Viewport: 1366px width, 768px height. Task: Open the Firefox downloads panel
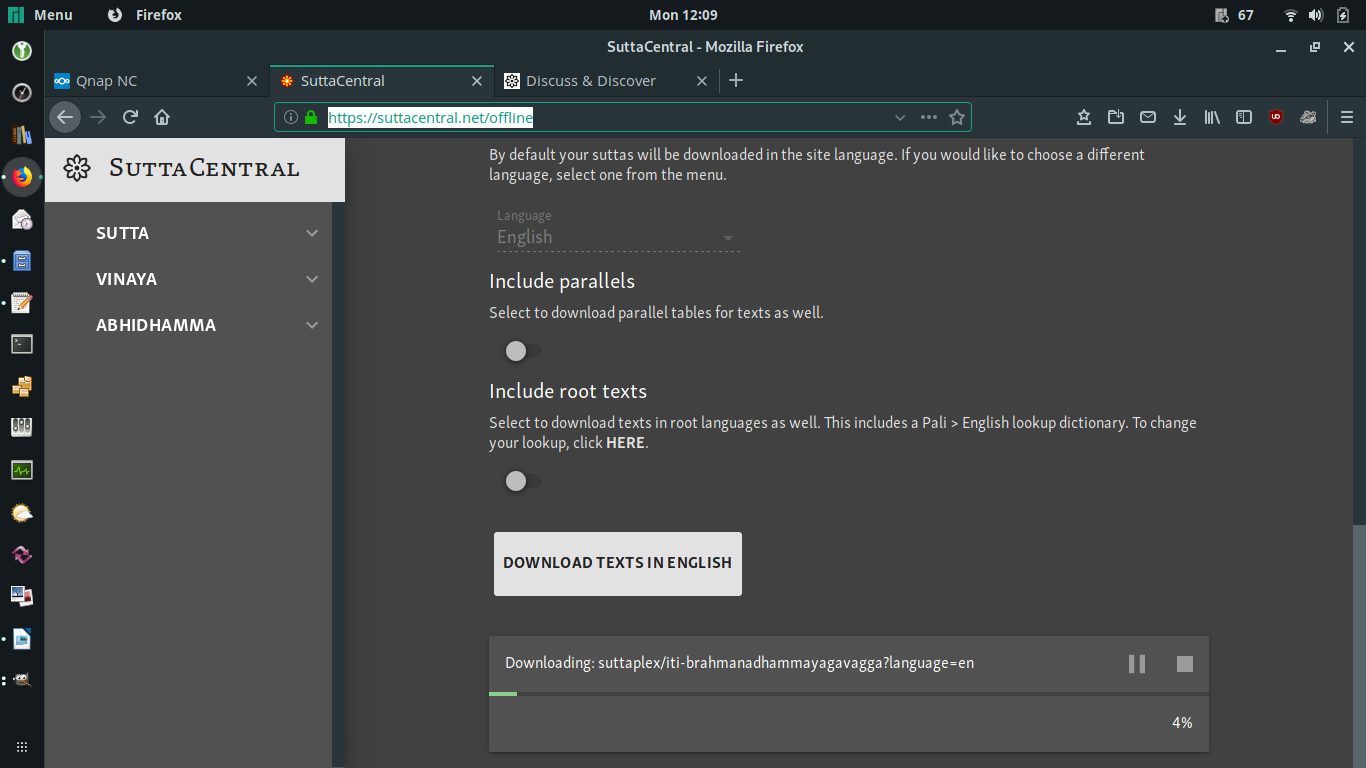[1180, 117]
